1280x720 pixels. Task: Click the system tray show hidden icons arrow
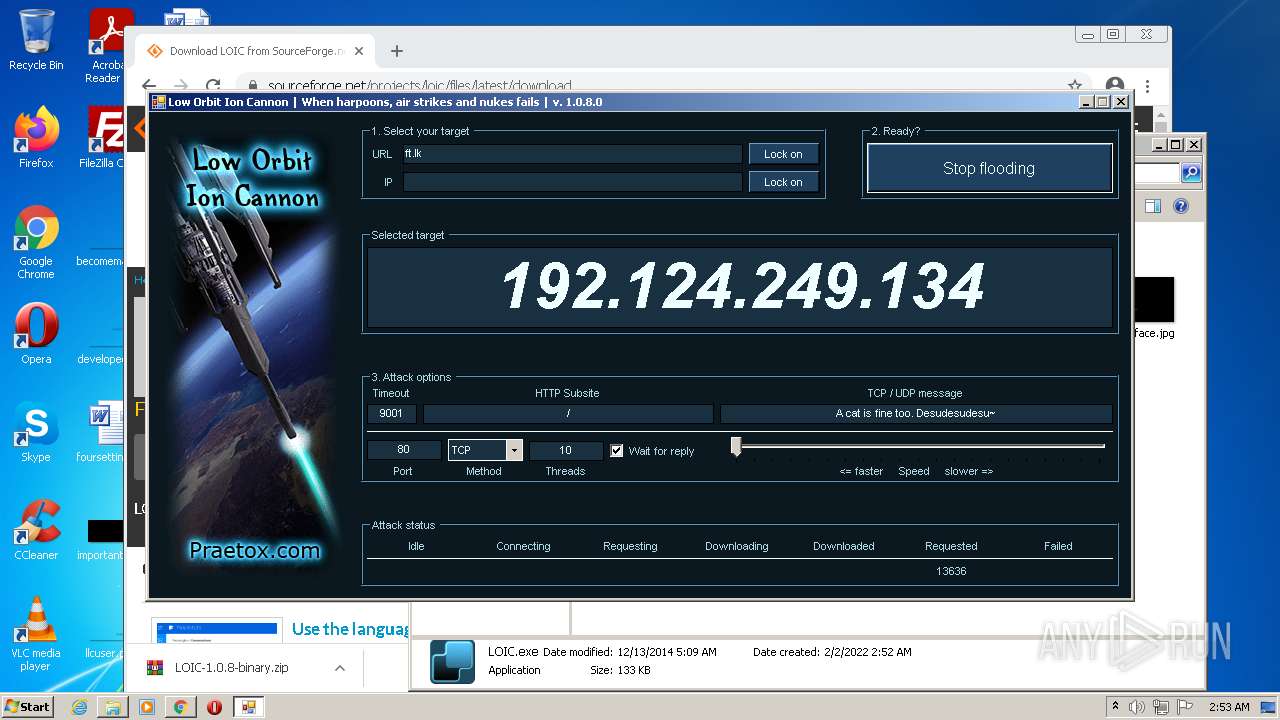1115,707
